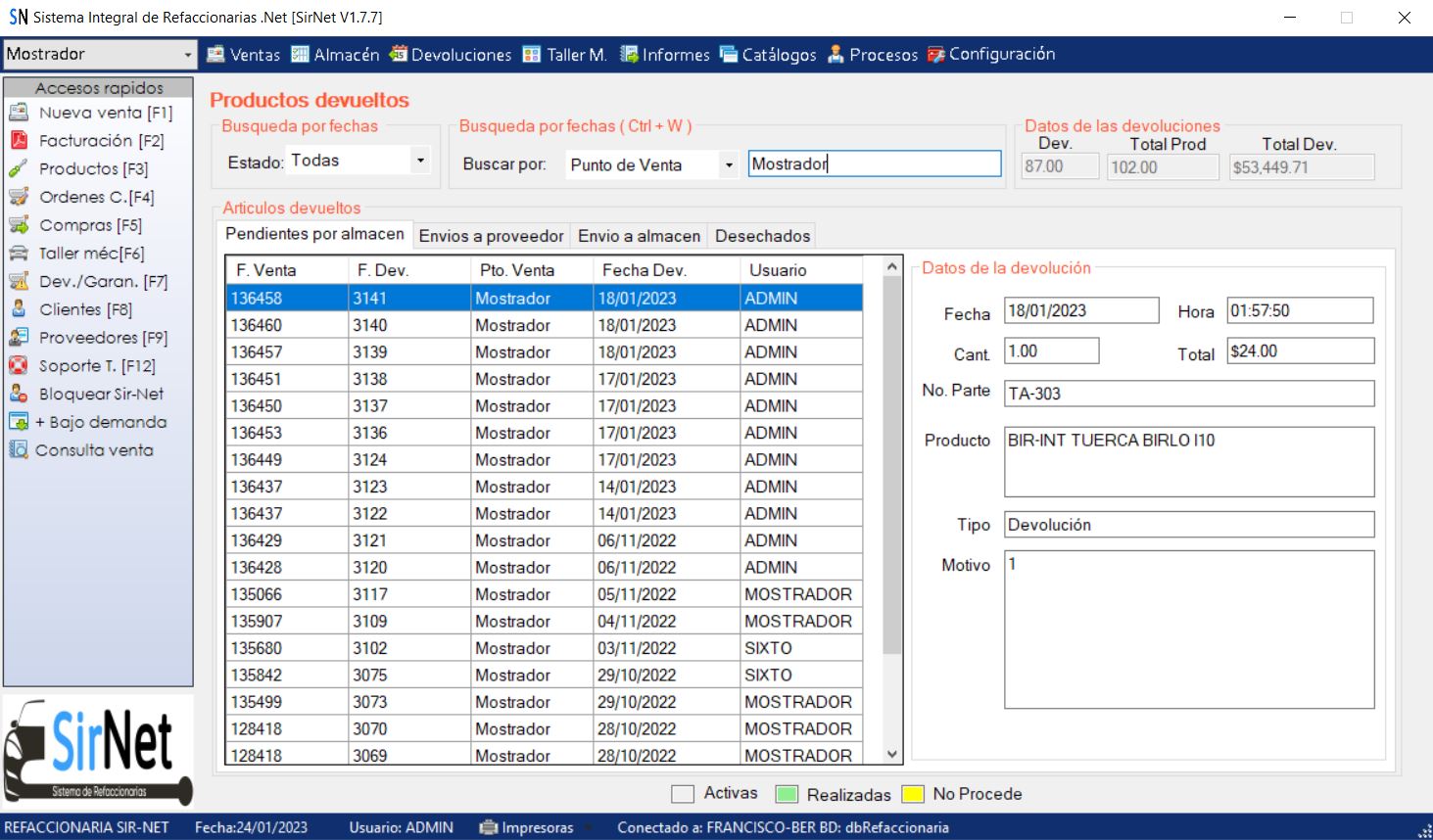Switch to Desechados tab
Screen dimensions: 1433x840
[762, 236]
